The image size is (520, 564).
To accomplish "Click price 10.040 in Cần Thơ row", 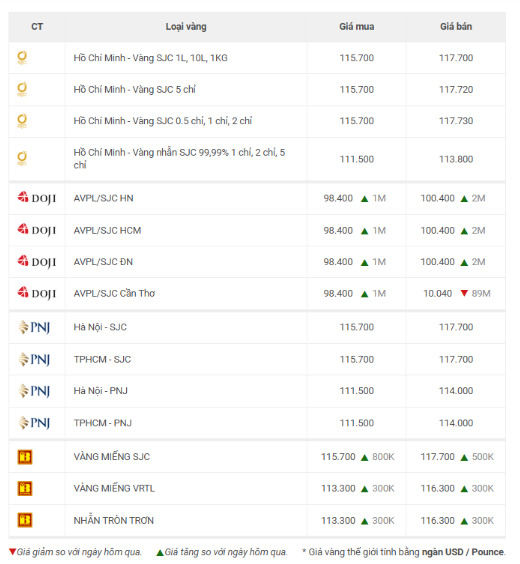I will pos(437,294).
